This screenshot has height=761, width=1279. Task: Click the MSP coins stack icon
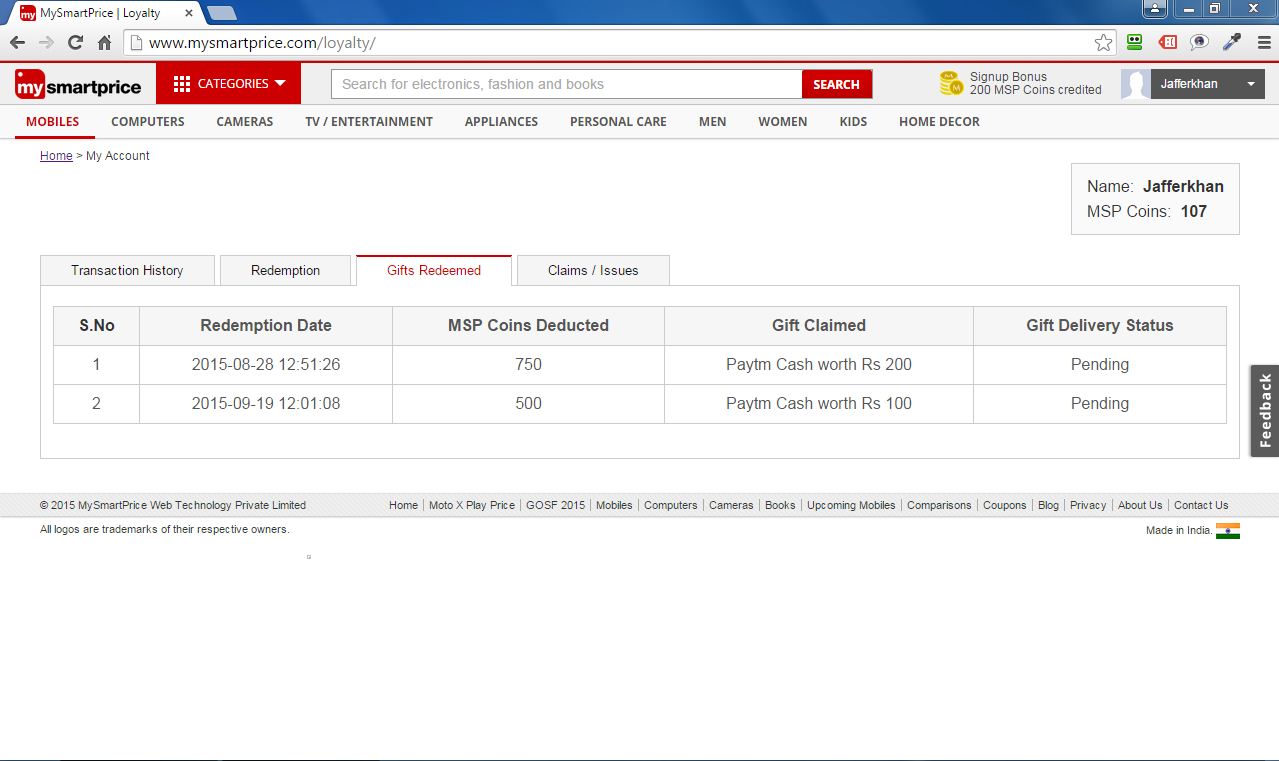[951, 83]
